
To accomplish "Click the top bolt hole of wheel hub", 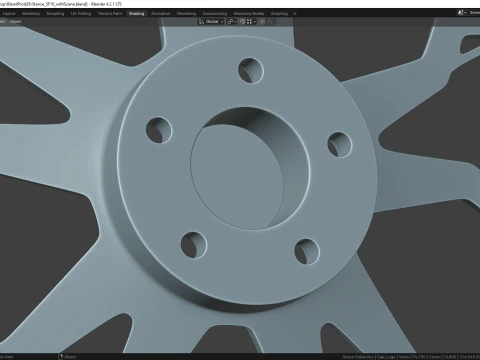I will point(251,70).
